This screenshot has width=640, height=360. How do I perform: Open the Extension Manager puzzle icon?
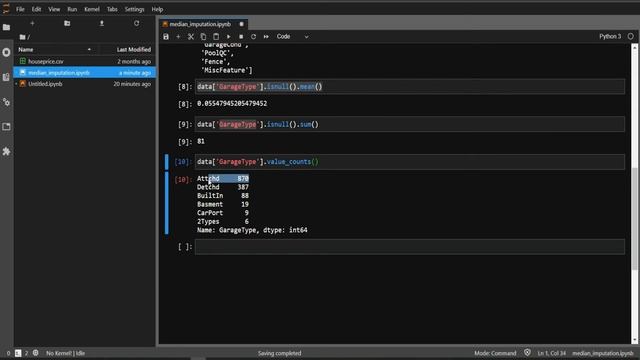(7, 151)
